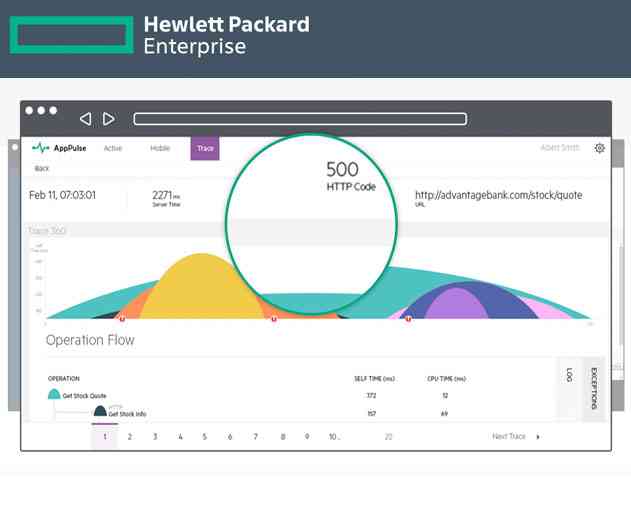The image size is (631, 522).
Task: Click the Operation Flow heading
Action: pos(90,340)
